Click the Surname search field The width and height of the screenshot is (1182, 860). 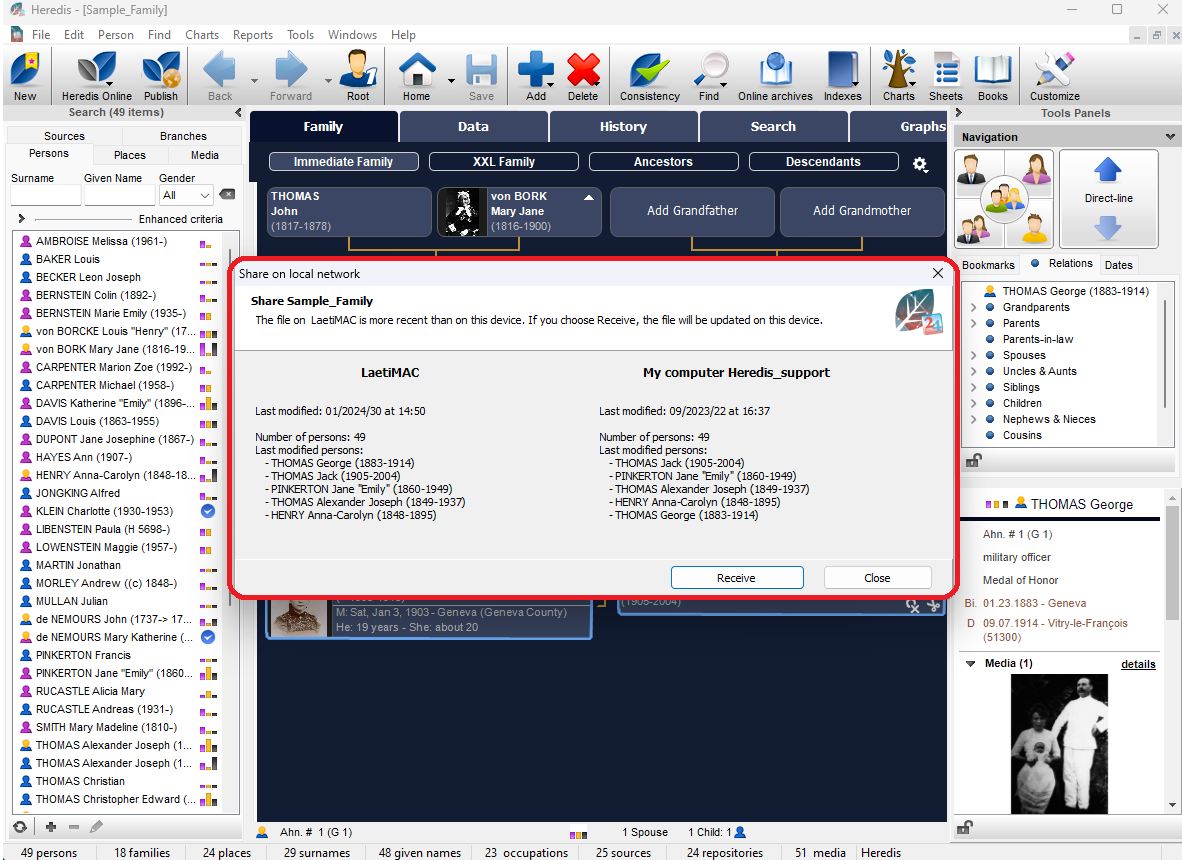tap(45, 196)
